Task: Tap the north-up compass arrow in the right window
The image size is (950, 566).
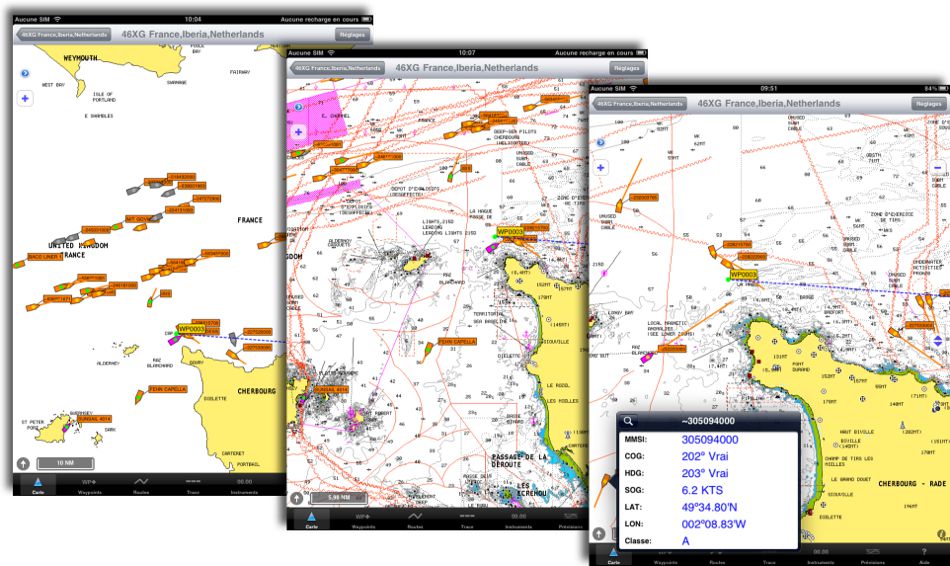Action: coord(599,533)
